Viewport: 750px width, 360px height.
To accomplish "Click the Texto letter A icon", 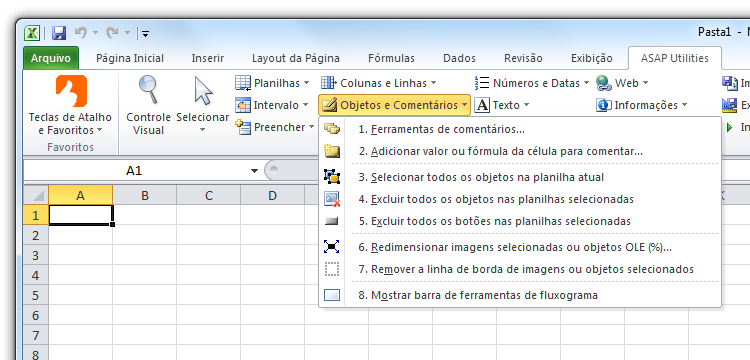I will pyautogui.click(x=482, y=105).
